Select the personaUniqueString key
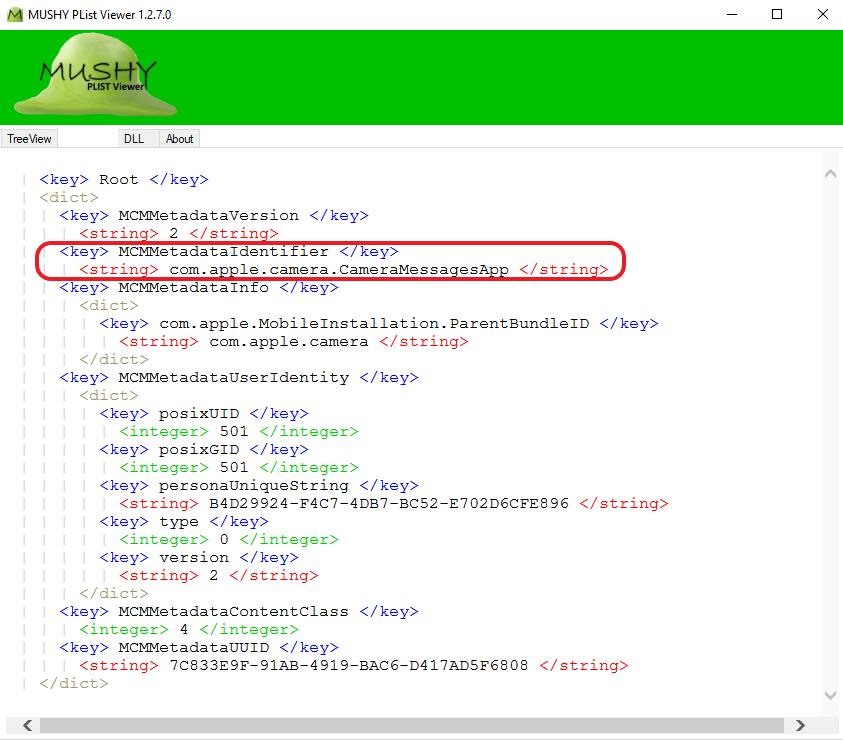The width and height of the screenshot is (843, 740). click(259, 486)
